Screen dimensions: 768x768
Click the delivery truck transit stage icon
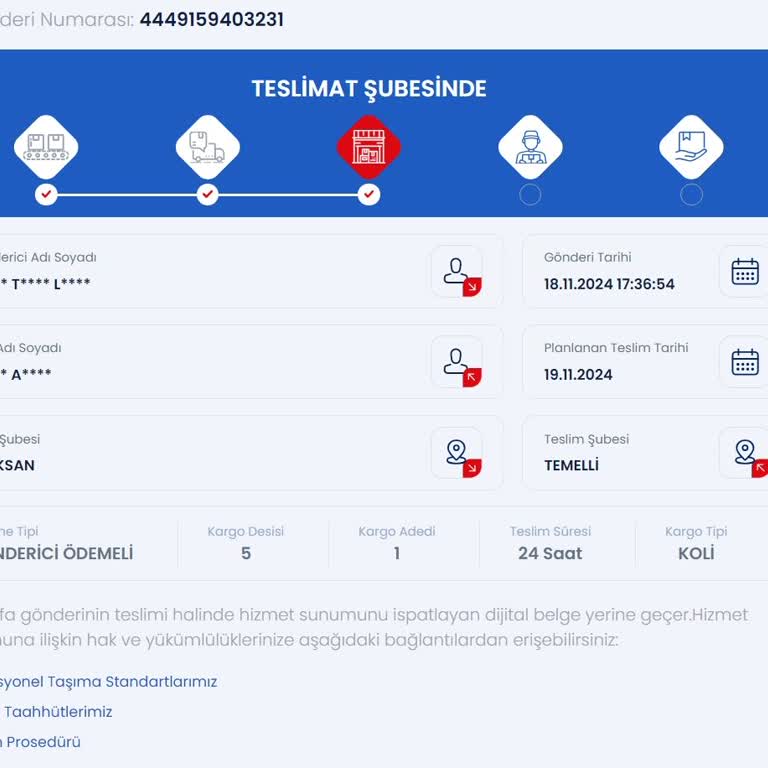point(208,147)
